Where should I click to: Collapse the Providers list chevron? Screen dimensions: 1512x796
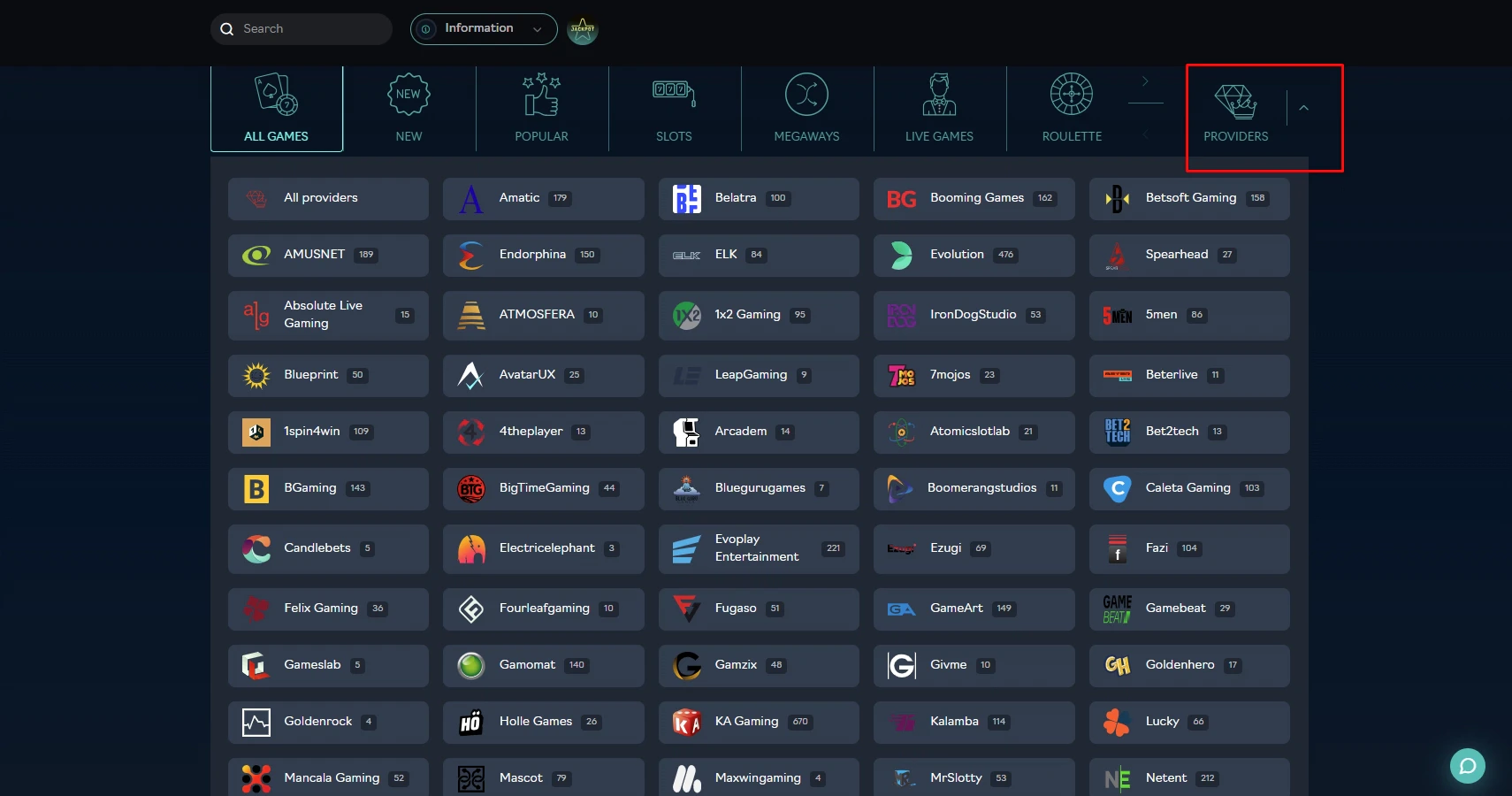[x=1303, y=108]
